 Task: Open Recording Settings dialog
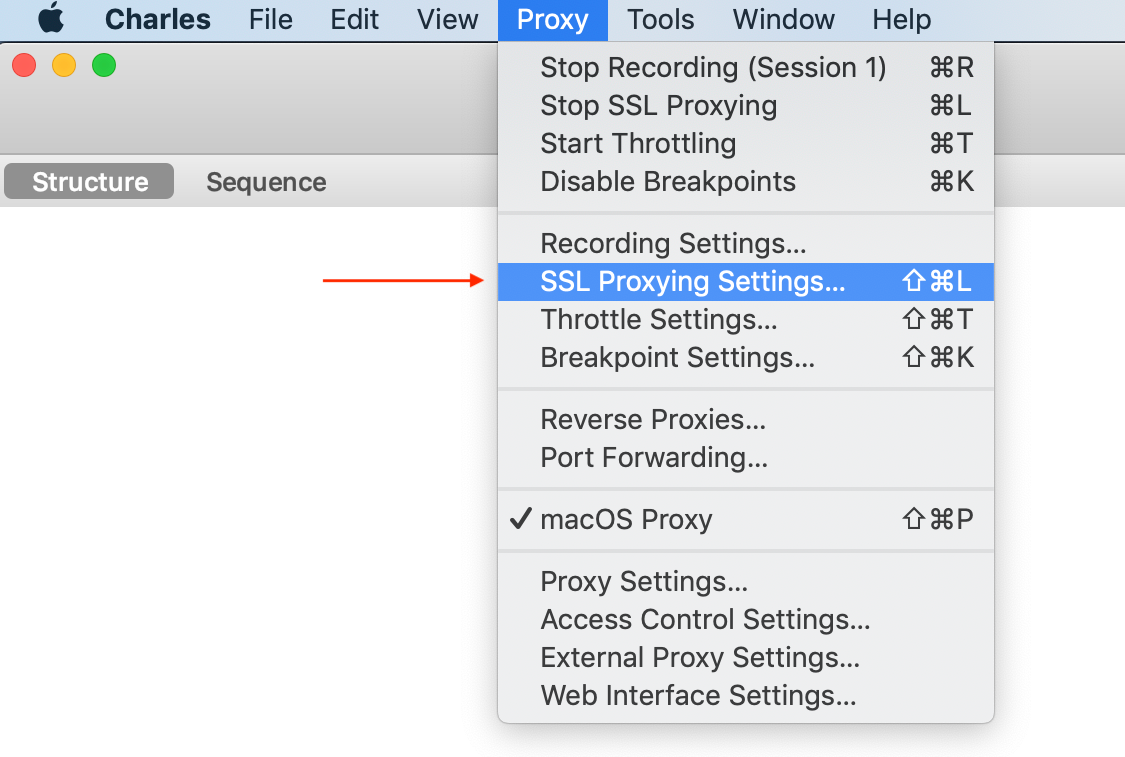coord(673,244)
